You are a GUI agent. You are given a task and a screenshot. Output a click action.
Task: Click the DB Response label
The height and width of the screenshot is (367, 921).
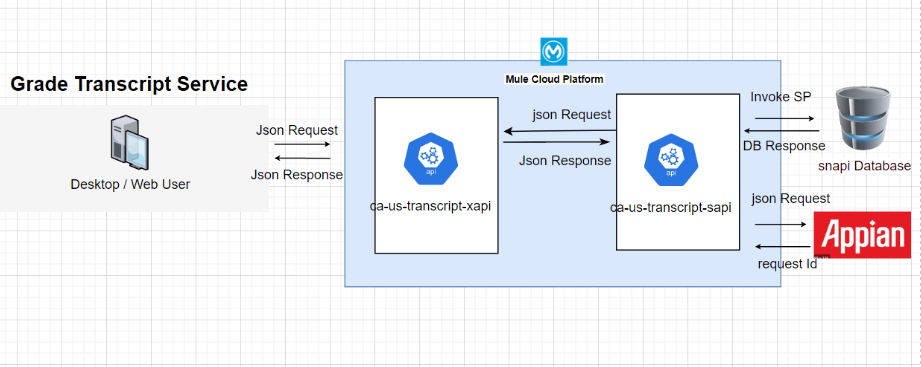tap(784, 146)
